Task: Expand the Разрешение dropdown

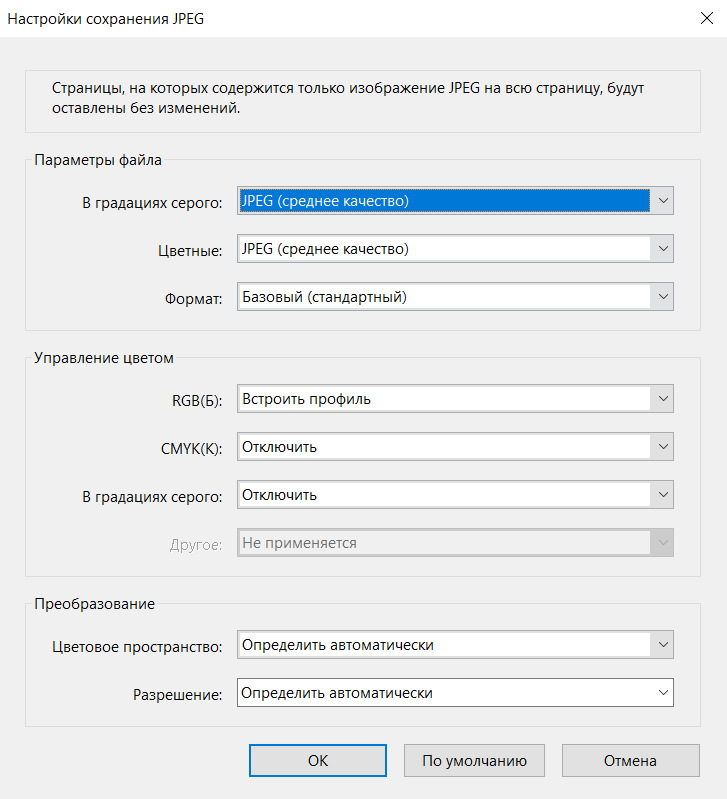Action: click(x=455, y=693)
